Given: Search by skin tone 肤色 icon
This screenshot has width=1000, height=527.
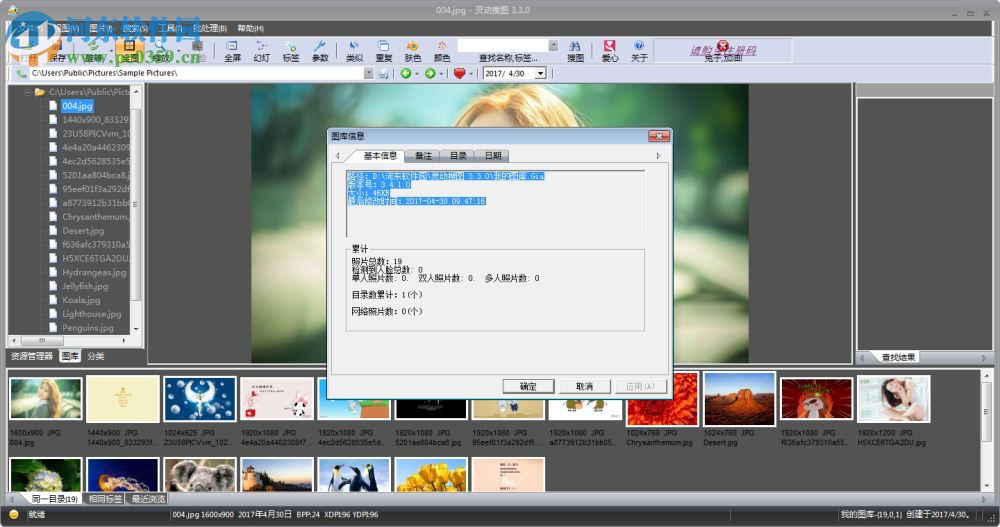Looking at the screenshot, I should pyautogui.click(x=413, y=50).
